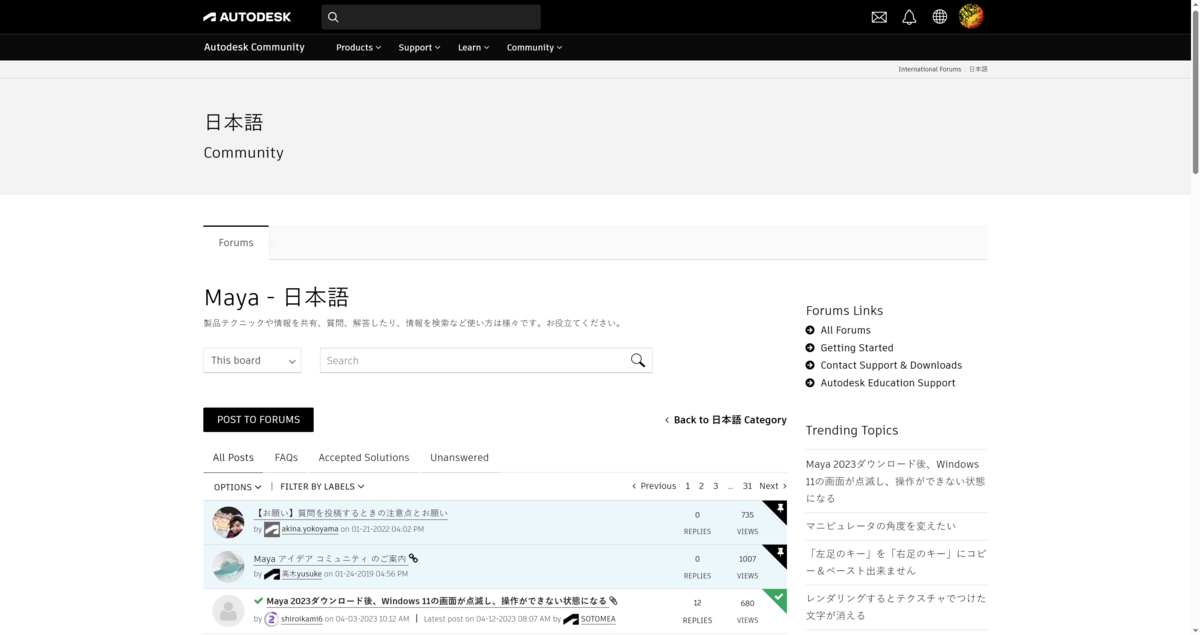The image size is (1200, 635).
Task: Open trending topic Maya 2023ダウンロード後 in sidebar
Action: [x=896, y=481]
